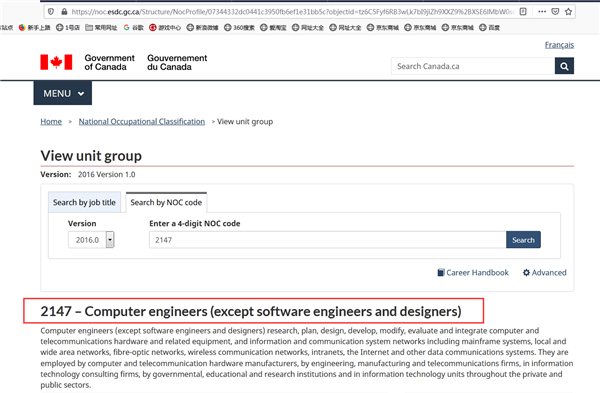Click the View unit group heading
Viewport: 600px width, 393px height.
pos(91,156)
